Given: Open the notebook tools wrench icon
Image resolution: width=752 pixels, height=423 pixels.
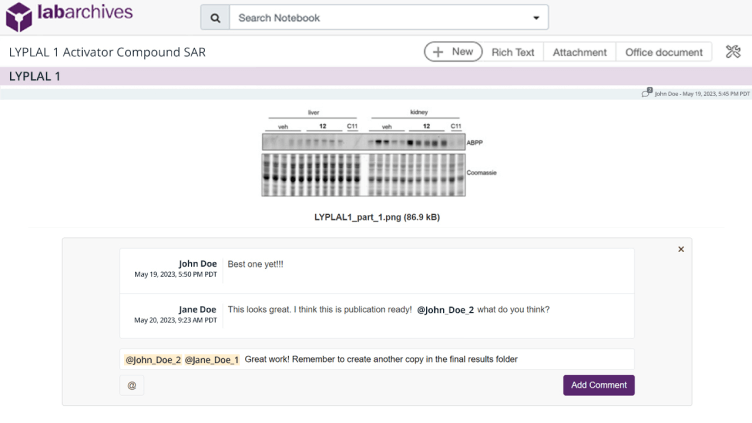Looking at the screenshot, I should [733, 52].
